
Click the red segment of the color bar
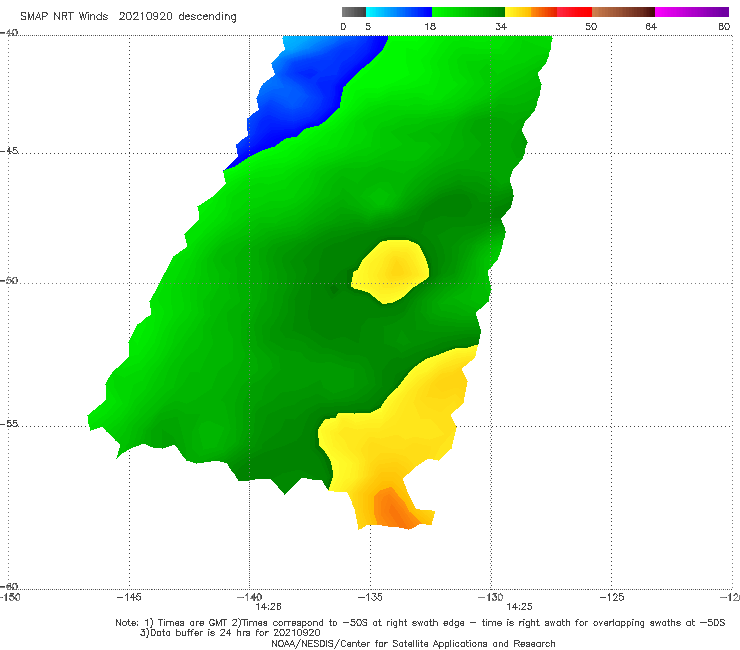(x=574, y=12)
